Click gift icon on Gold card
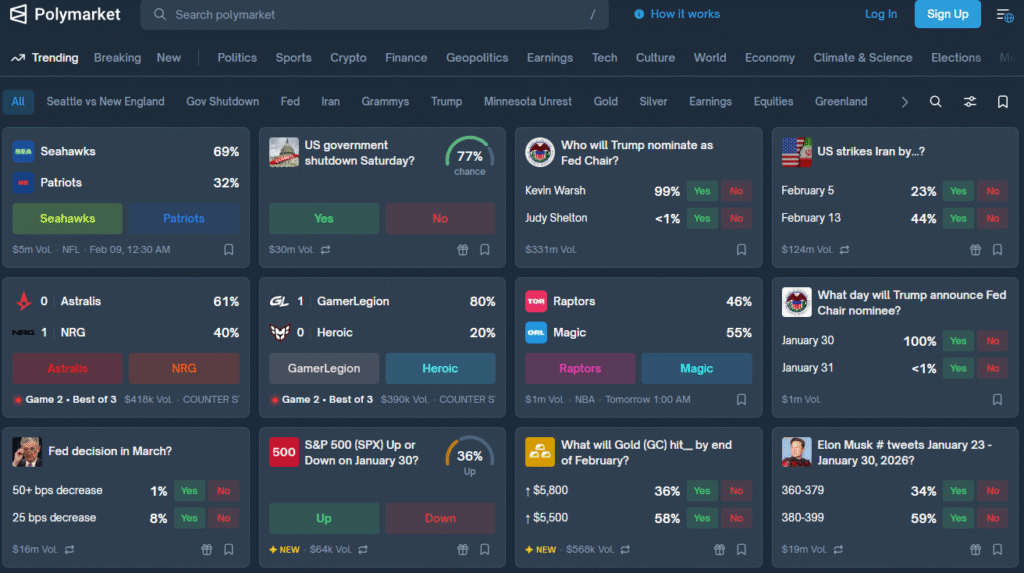This screenshot has width=1024, height=573. point(719,549)
